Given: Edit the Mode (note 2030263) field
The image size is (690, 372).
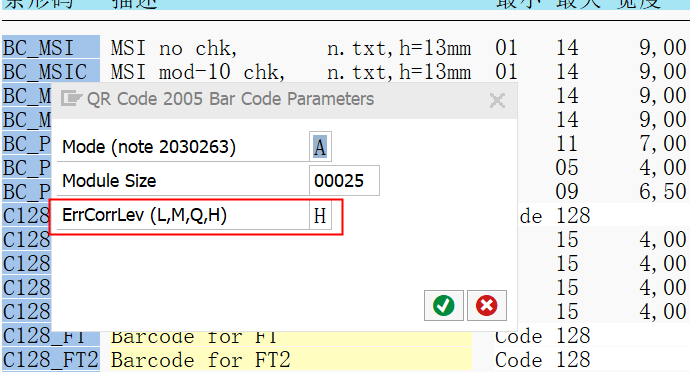Looking at the screenshot, I should tap(320, 147).
